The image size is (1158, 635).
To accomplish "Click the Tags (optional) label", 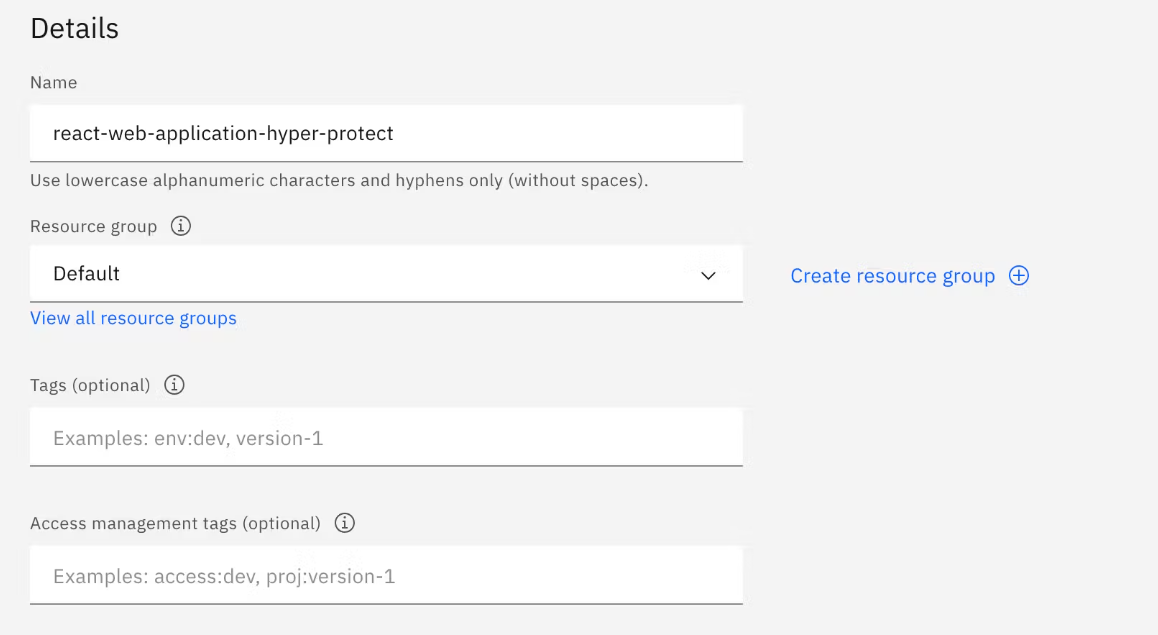I will tap(90, 385).
